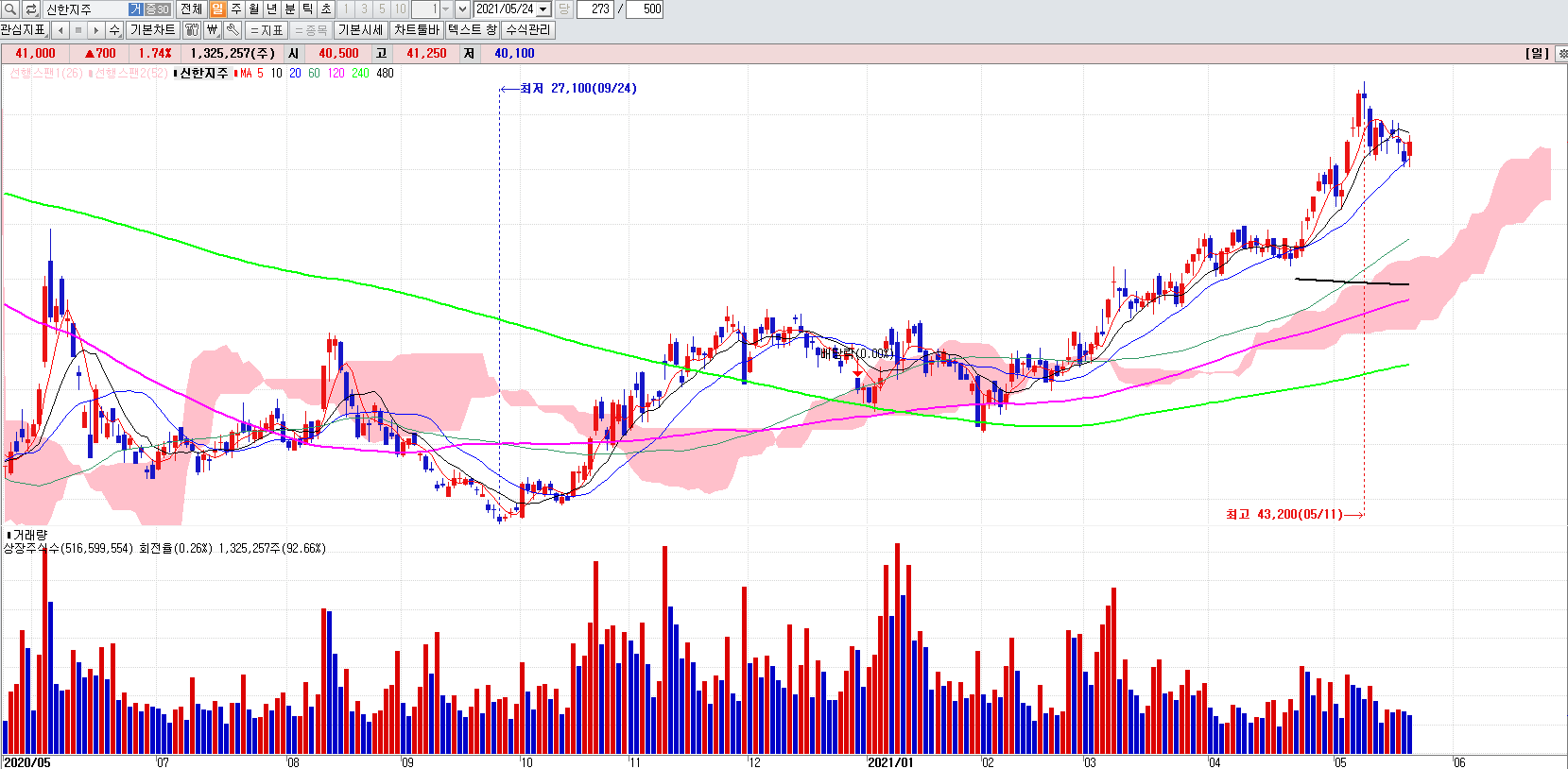Image resolution: width=1568 pixels, height=769 pixels.
Task: Click the 1.74% change rate
Action: tap(155, 53)
